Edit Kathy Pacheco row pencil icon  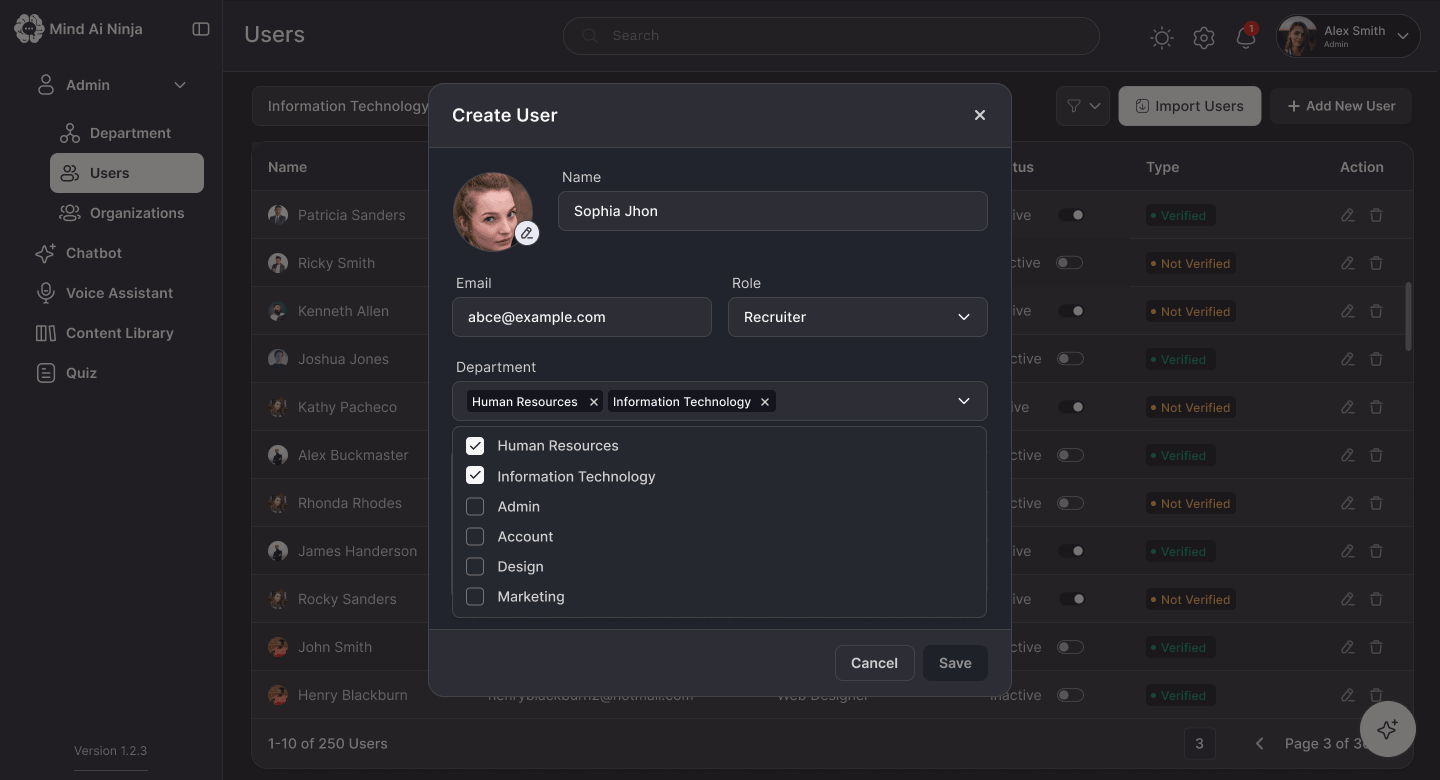(x=1348, y=407)
